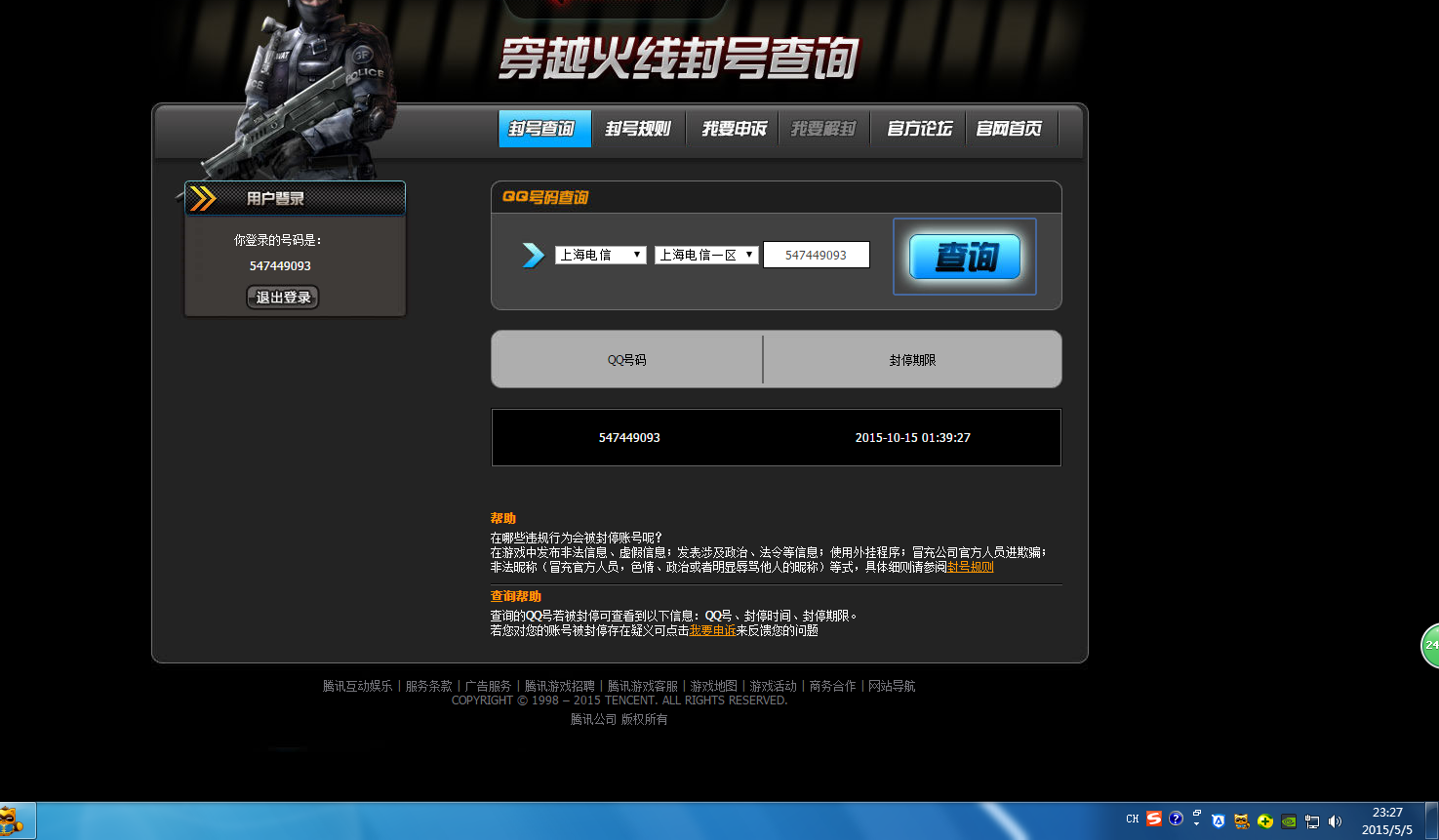Click the blue shield tray icon

tap(1218, 820)
